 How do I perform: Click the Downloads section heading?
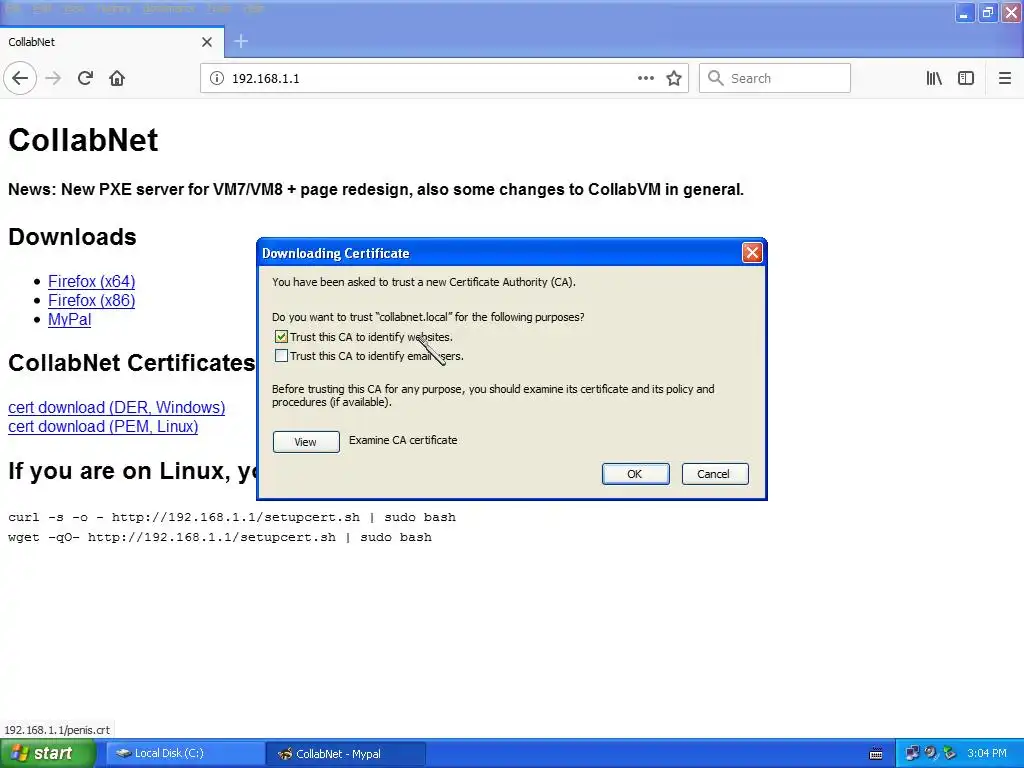[x=72, y=236]
